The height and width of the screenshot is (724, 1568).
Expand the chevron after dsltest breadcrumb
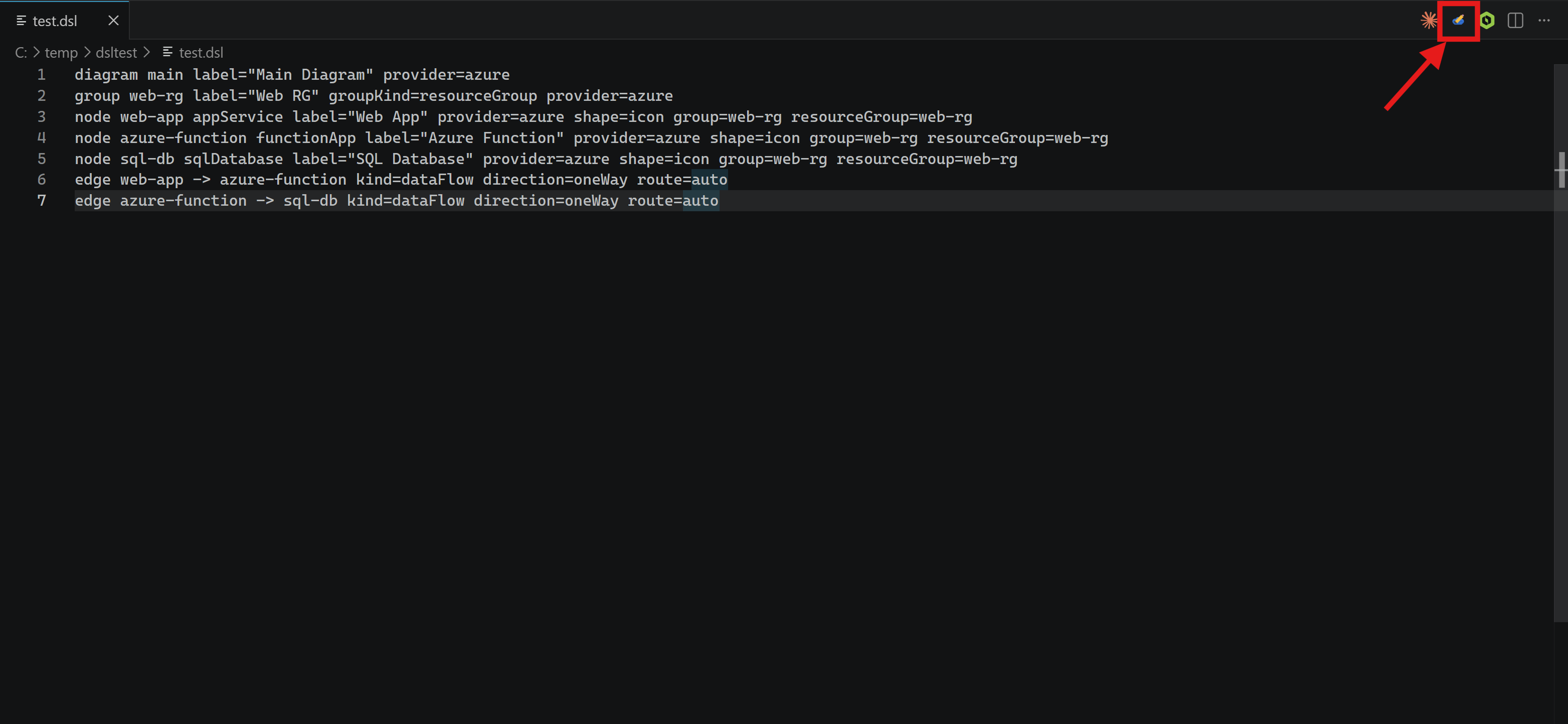point(146,53)
